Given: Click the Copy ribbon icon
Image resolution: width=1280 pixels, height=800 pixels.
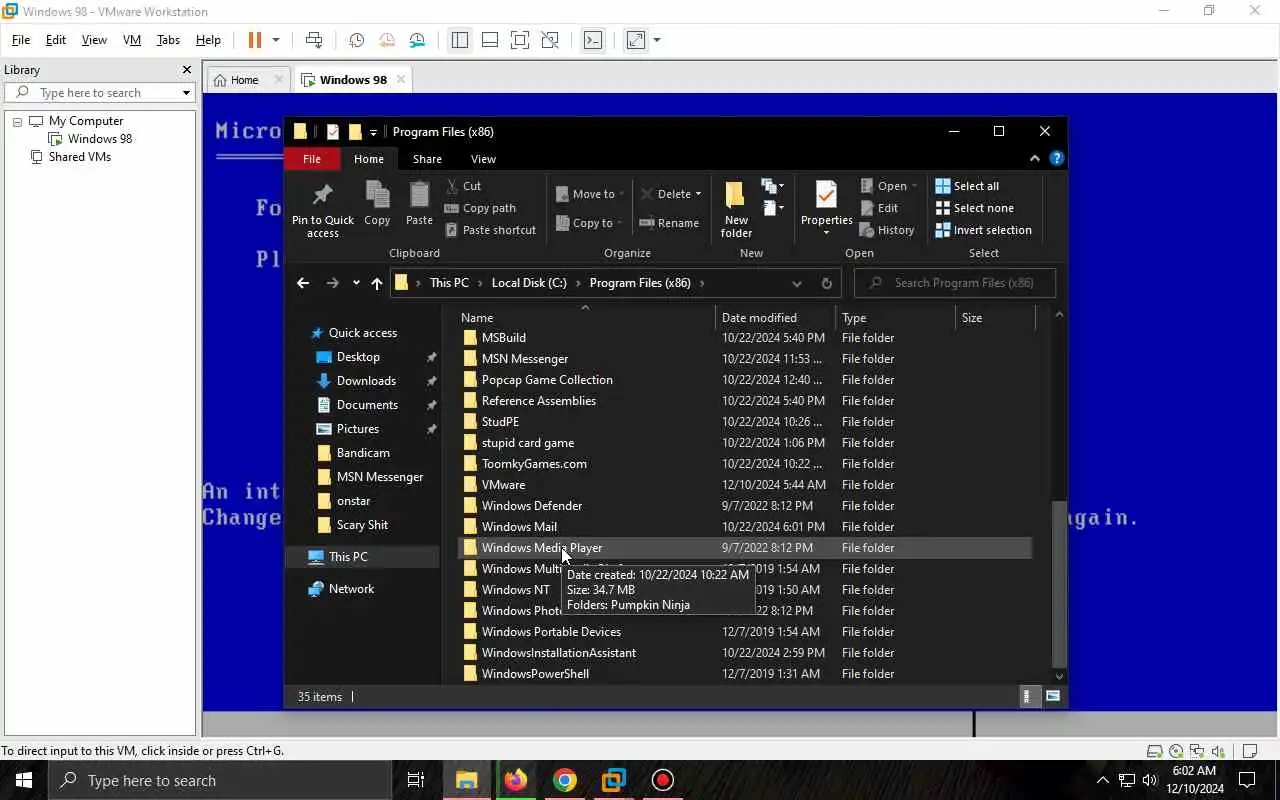Looking at the screenshot, I should (x=377, y=204).
